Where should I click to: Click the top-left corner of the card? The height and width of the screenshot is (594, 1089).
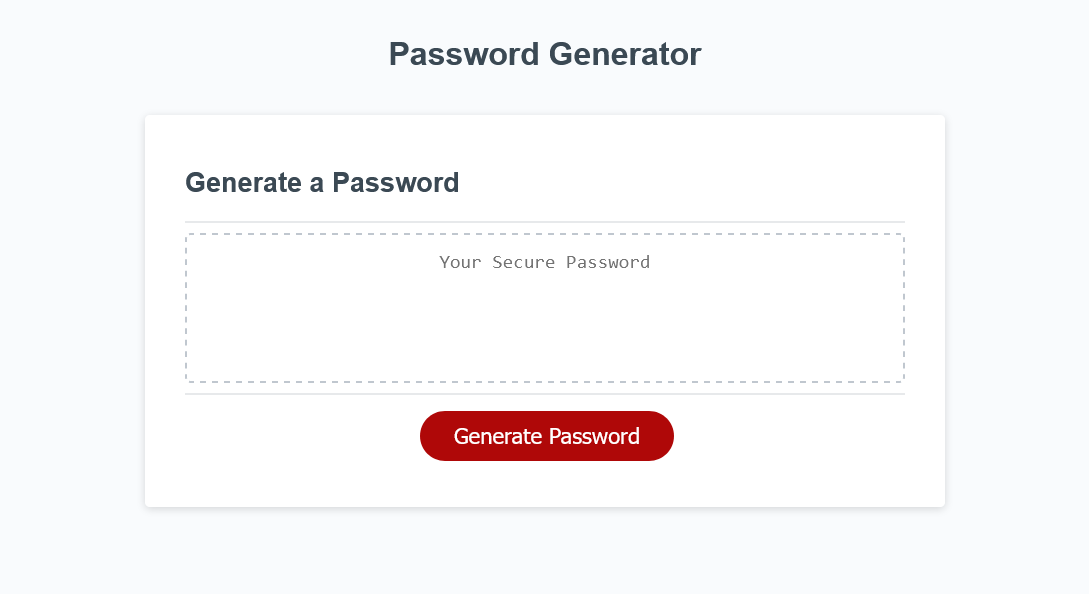tap(150, 120)
